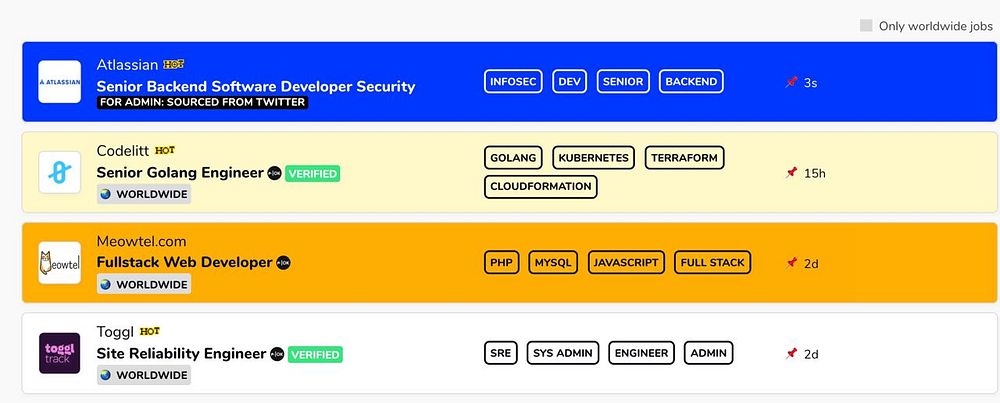Open the Codelitt company logo
Viewport: 1000px width, 403px height.
59,172
